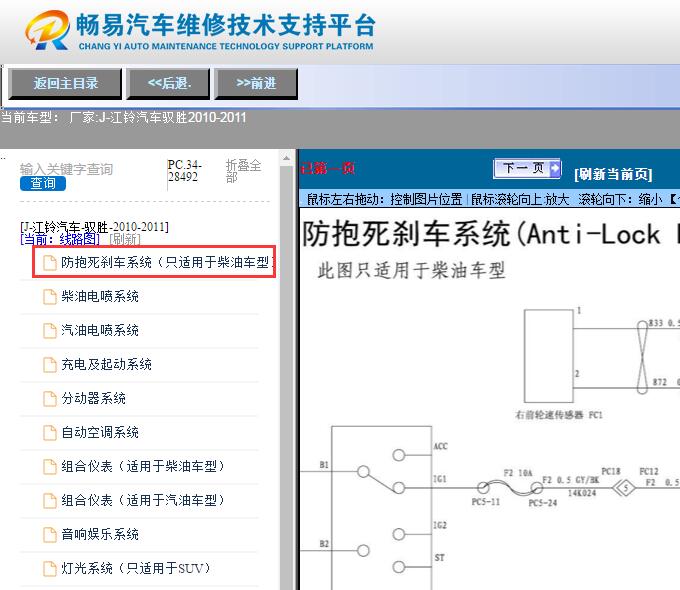Go forward with the >>前进 button
Image resolution: width=680 pixels, height=590 pixels.
pyautogui.click(x=256, y=83)
